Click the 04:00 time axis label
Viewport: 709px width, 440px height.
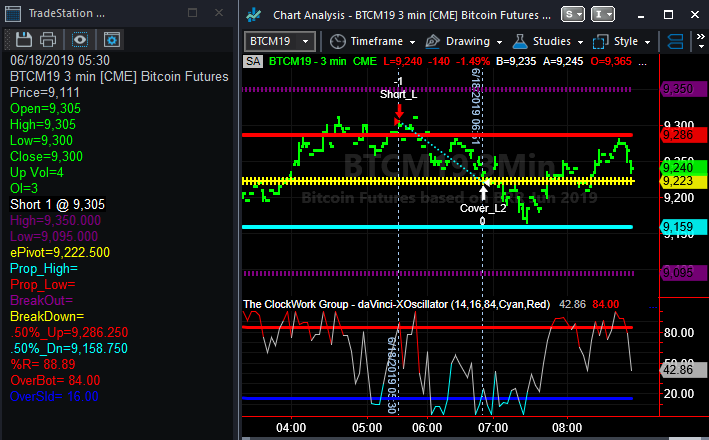pyautogui.click(x=291, y=428)
